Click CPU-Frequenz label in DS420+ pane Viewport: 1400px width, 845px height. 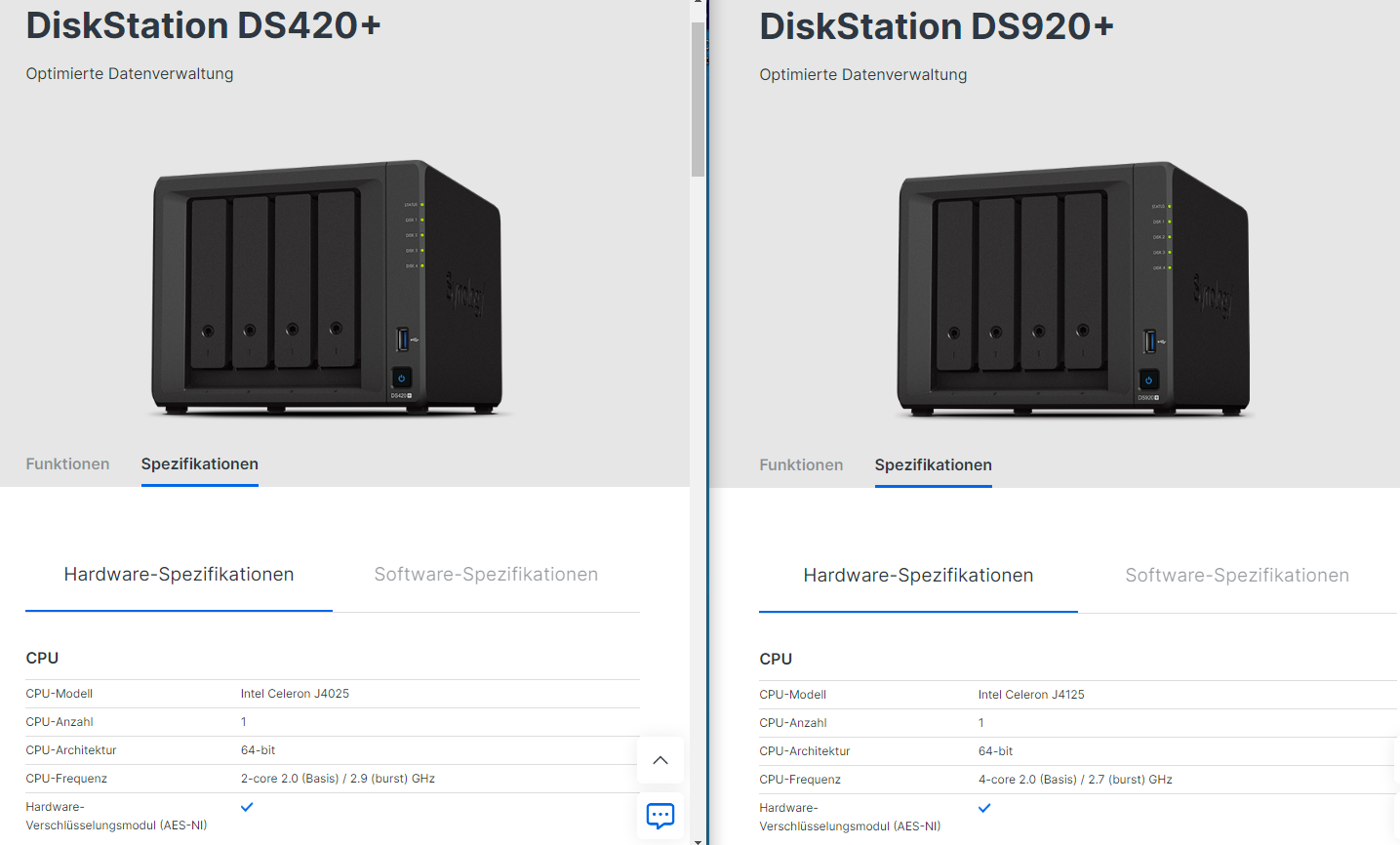click(x=66, y=779)
